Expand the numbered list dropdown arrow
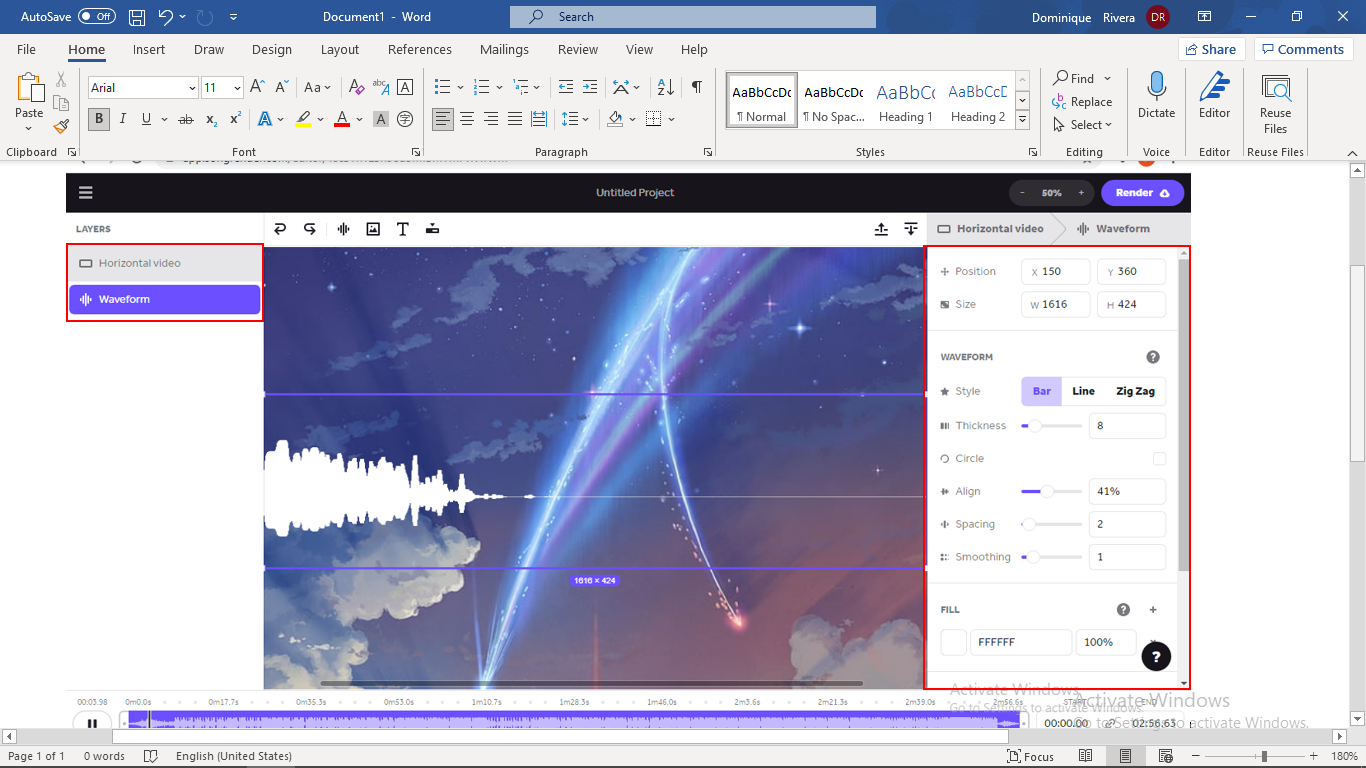The image size is (1366, 768). coord(498,88)
